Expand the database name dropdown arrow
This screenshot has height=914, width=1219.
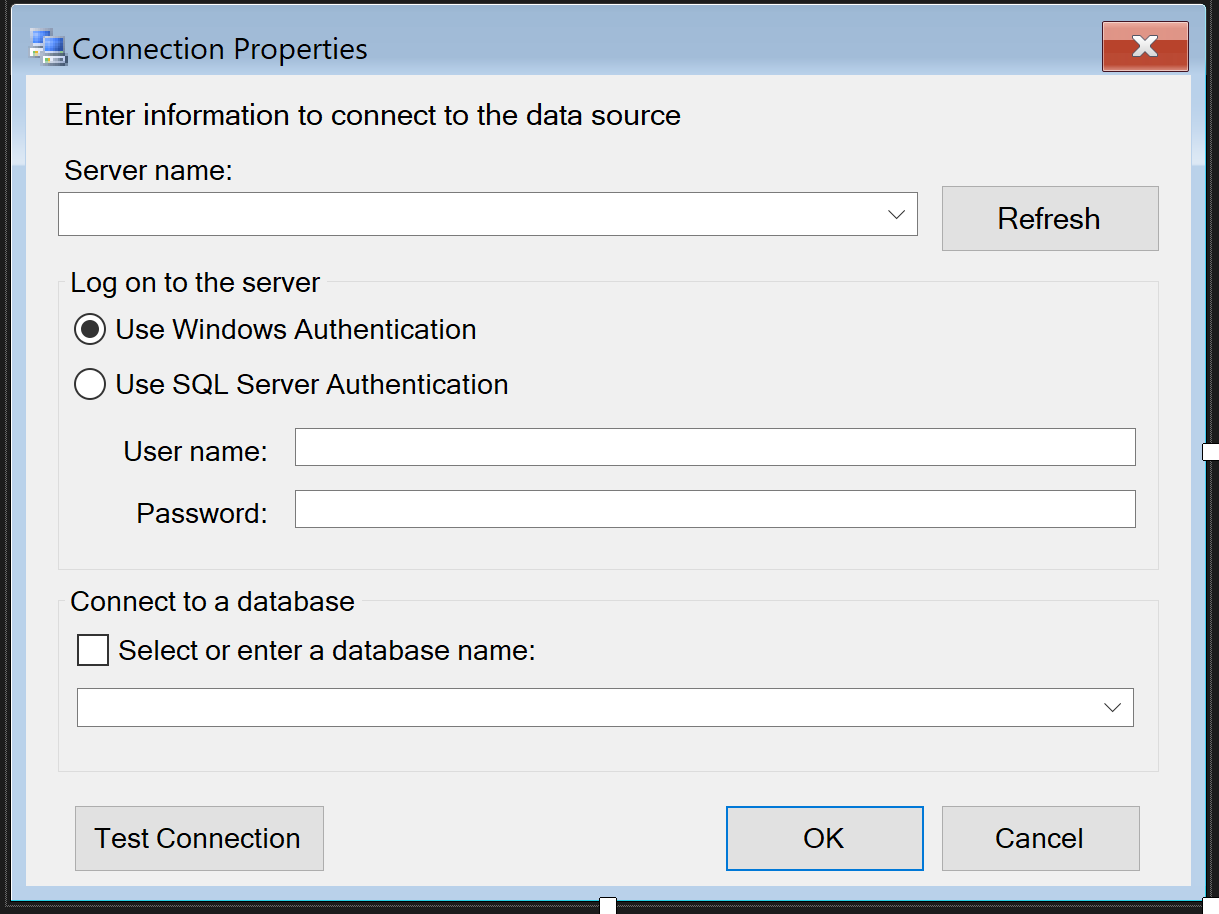[1113, 707]
